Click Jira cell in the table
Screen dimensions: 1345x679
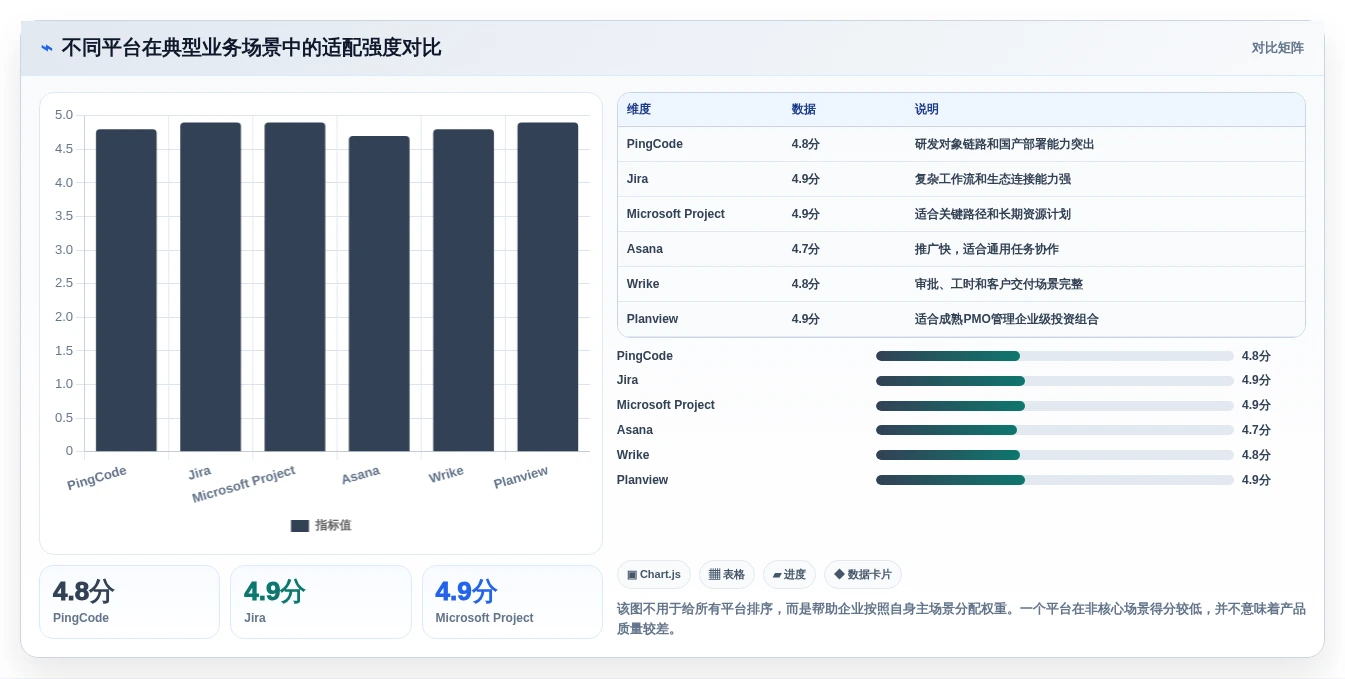pos(637,179)
